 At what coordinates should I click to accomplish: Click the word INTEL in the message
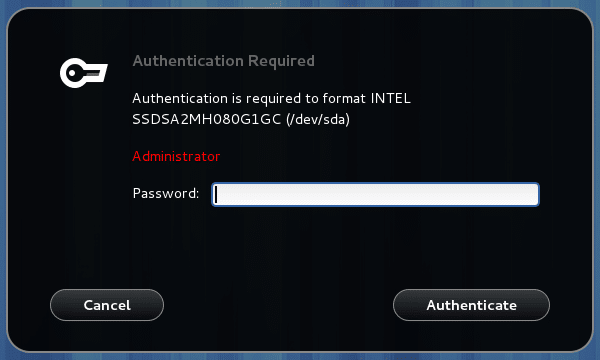[x=391, y=98]
